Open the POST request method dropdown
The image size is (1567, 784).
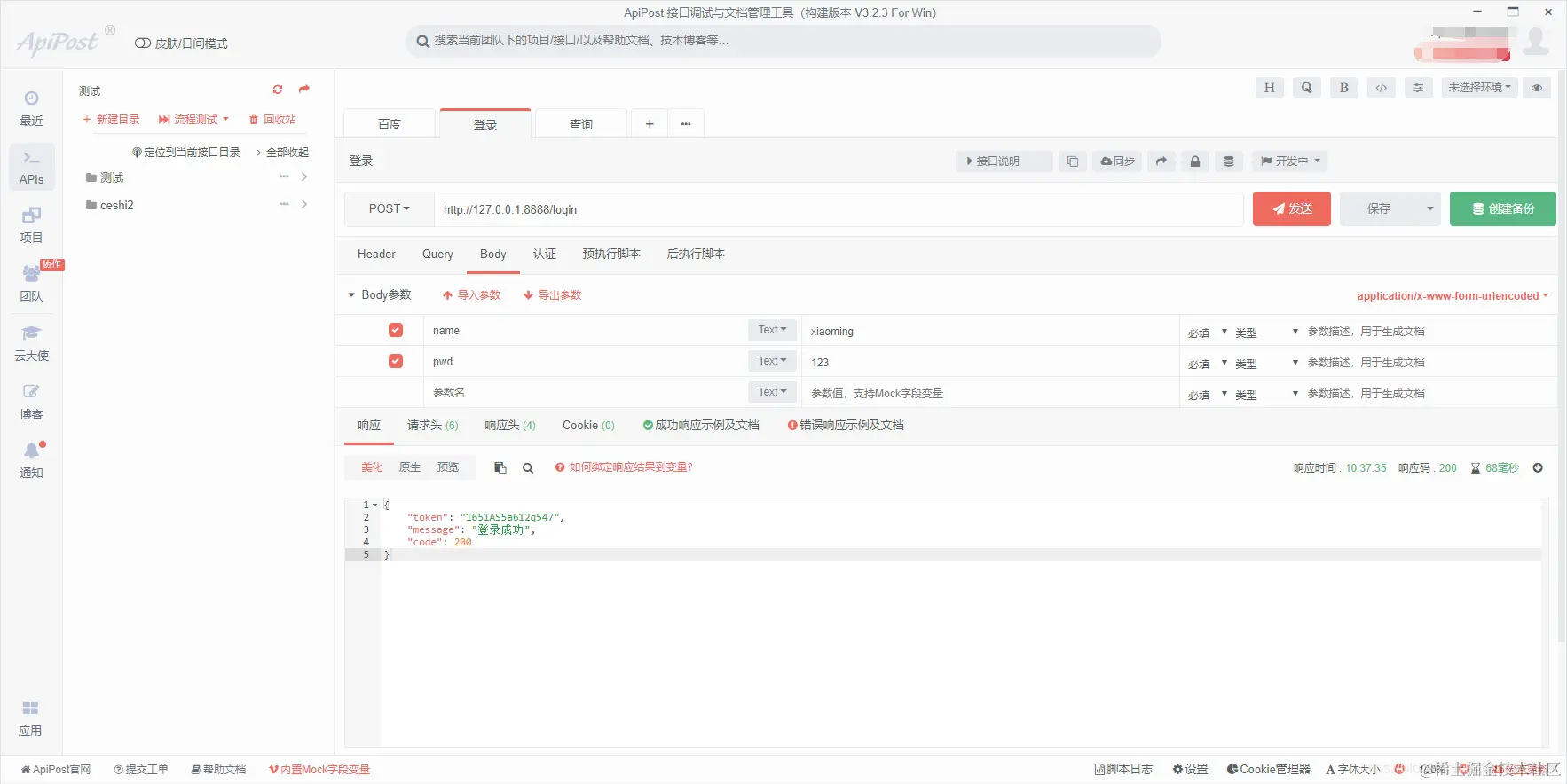[390, 209]
